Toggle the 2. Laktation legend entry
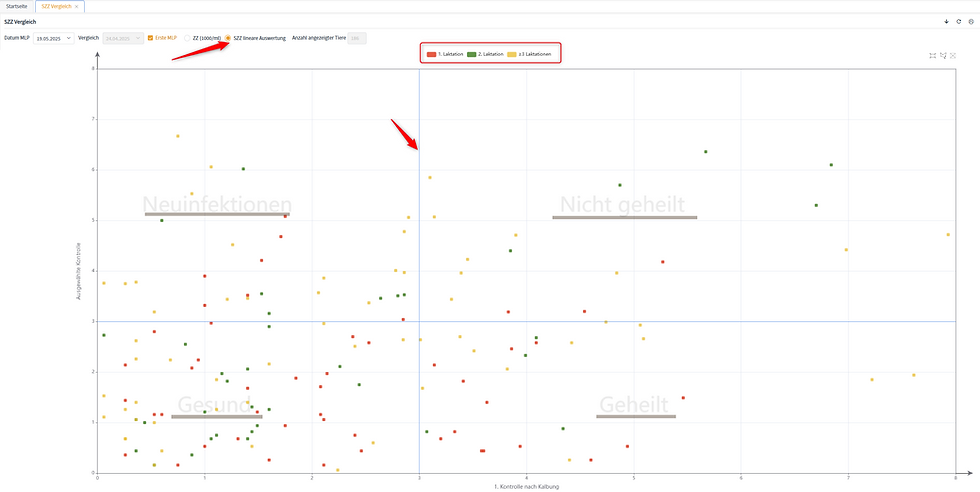980x492 pixels. click(485, 54)
